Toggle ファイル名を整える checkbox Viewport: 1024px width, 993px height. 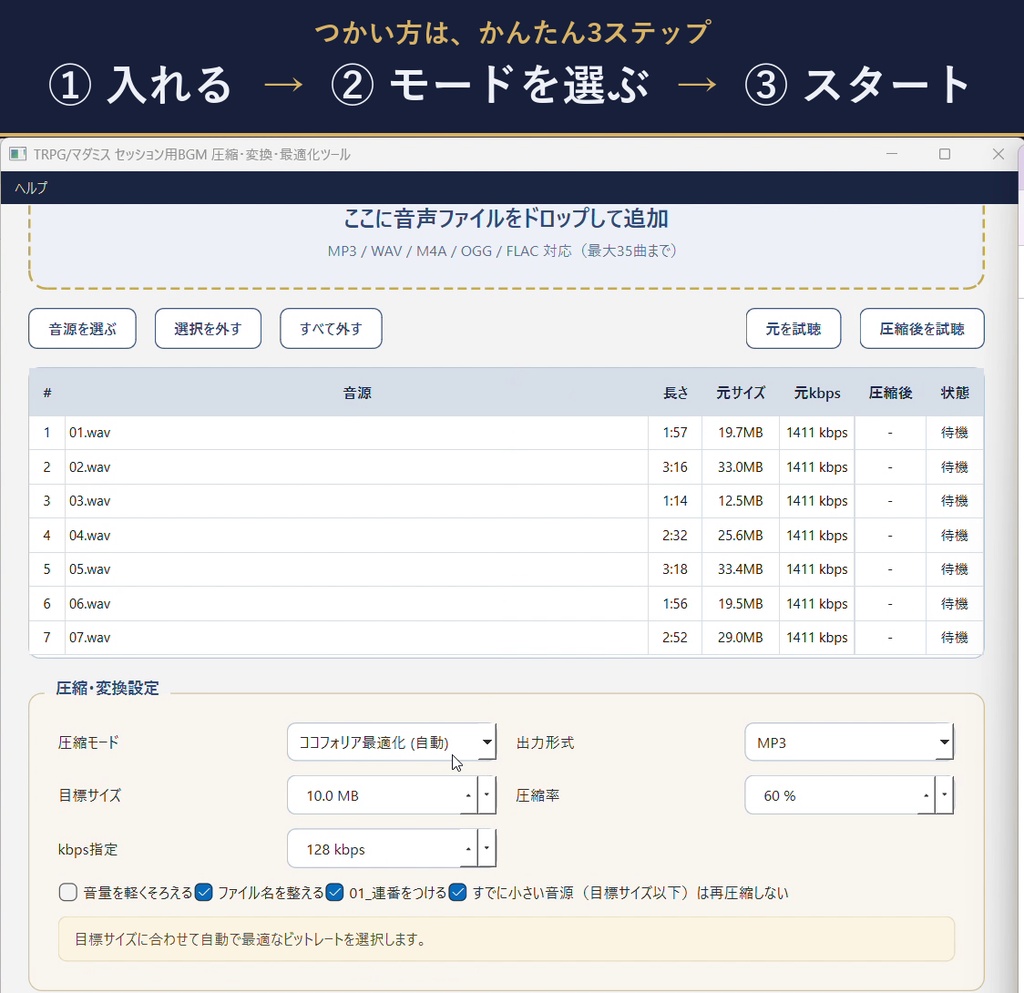coord(204,892)
